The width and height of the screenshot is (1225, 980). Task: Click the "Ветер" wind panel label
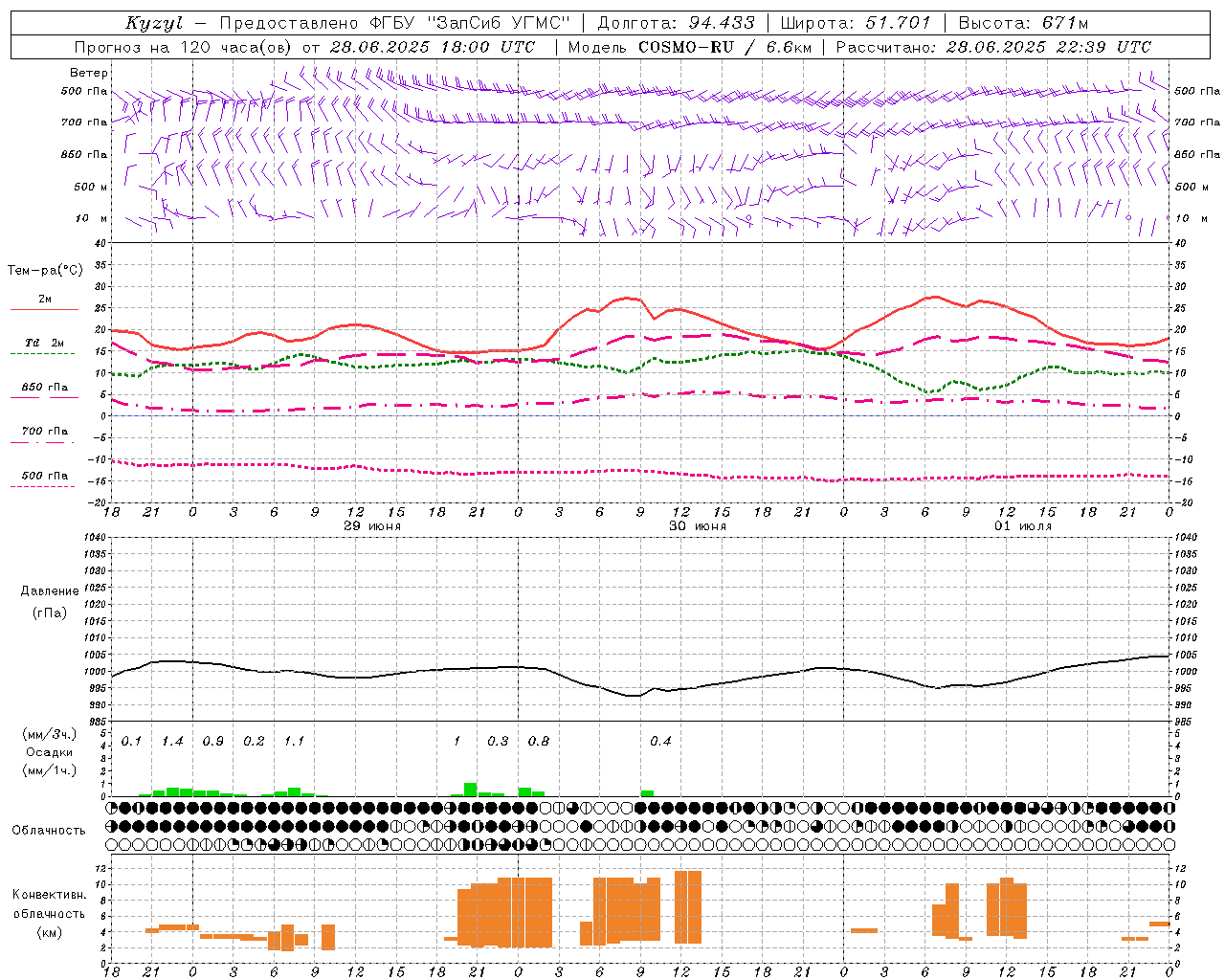click(x=89, y=73)
